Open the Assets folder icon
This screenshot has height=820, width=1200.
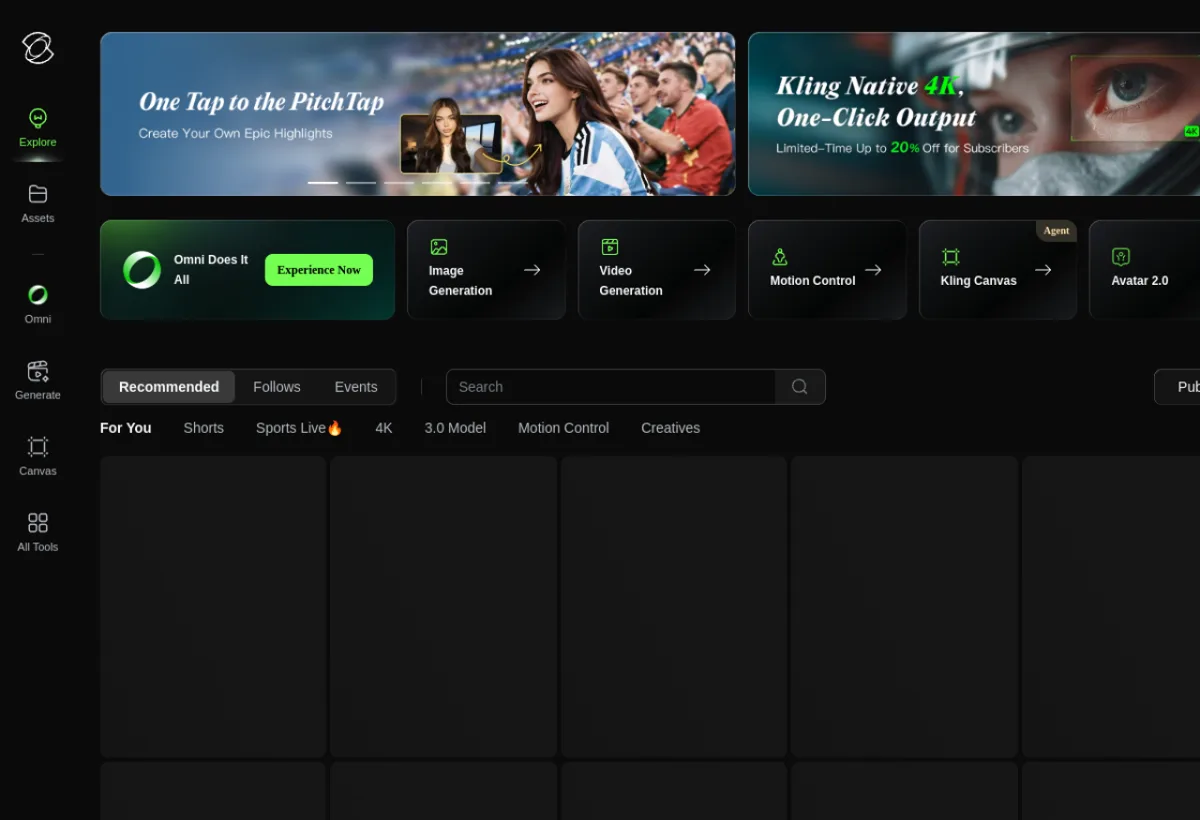[x=38, y=194]
